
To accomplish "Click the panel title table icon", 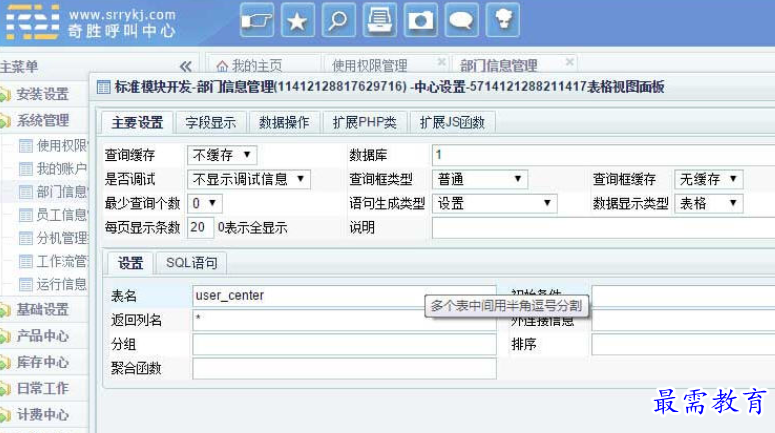I will pos(104,87).
